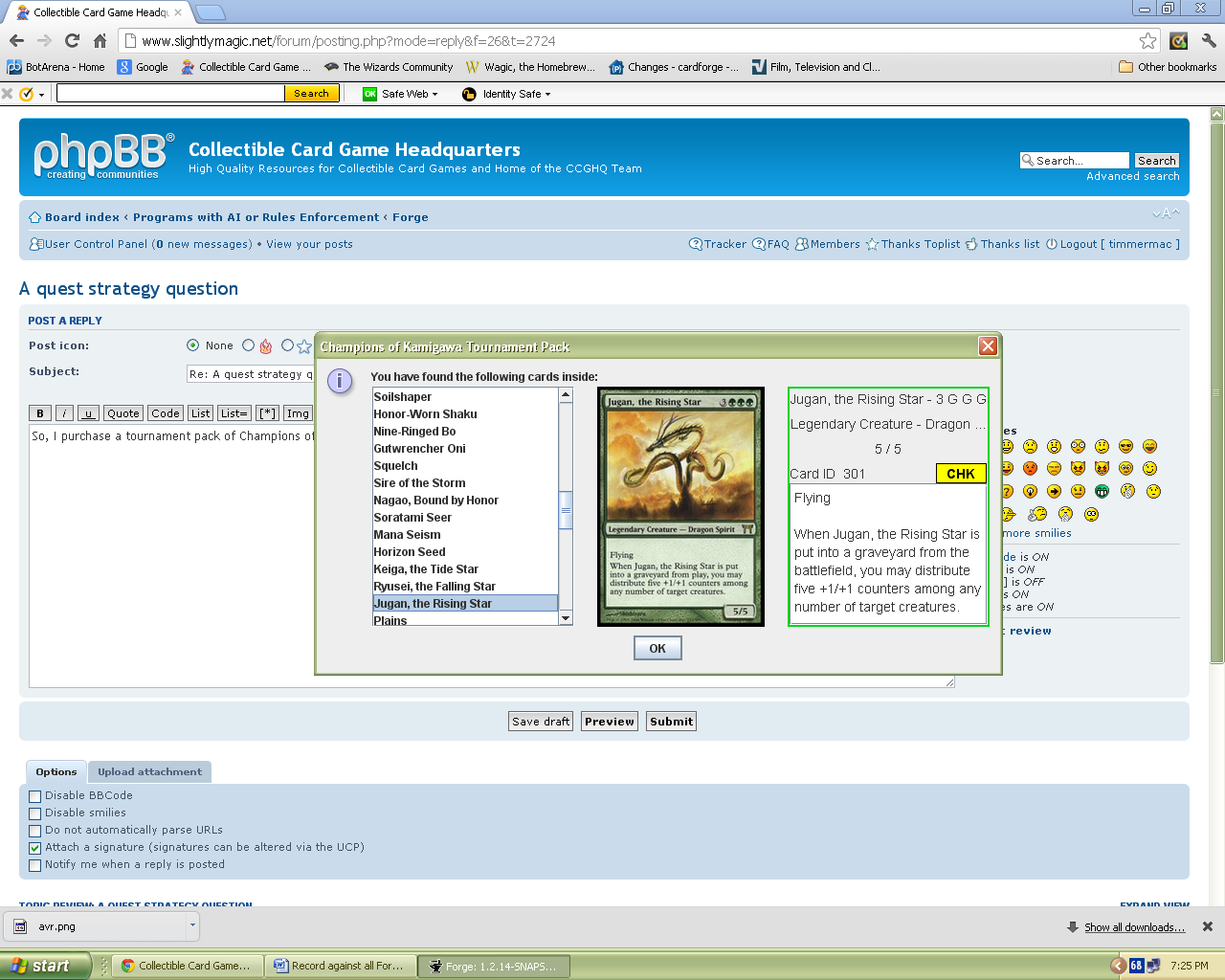Enable Disable smilies checkbox
This screenshot has height=980, width=1225.
coord(35,813)
